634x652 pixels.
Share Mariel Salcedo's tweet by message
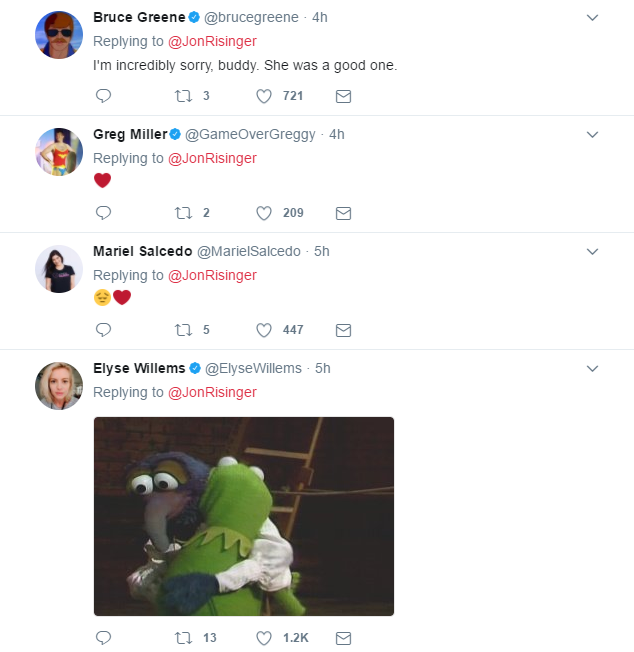pos(343,330)
